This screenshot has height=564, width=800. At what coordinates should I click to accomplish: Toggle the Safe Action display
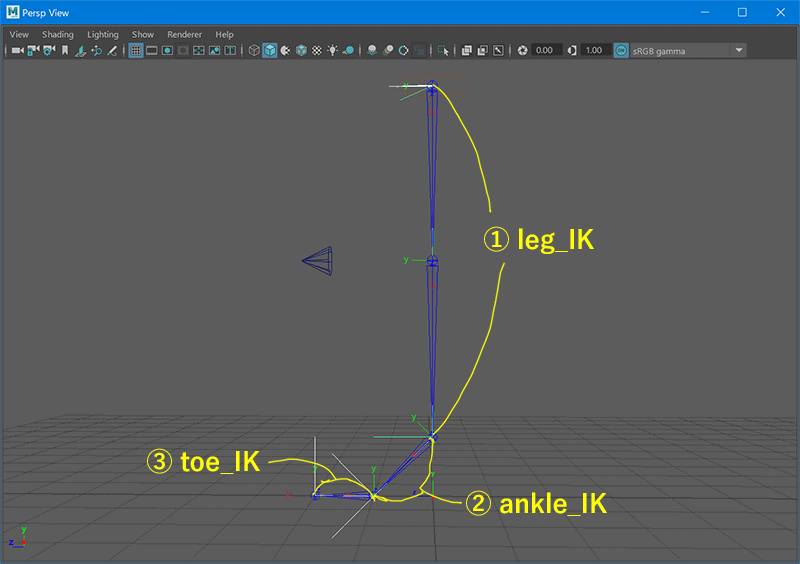click(215, 51)
